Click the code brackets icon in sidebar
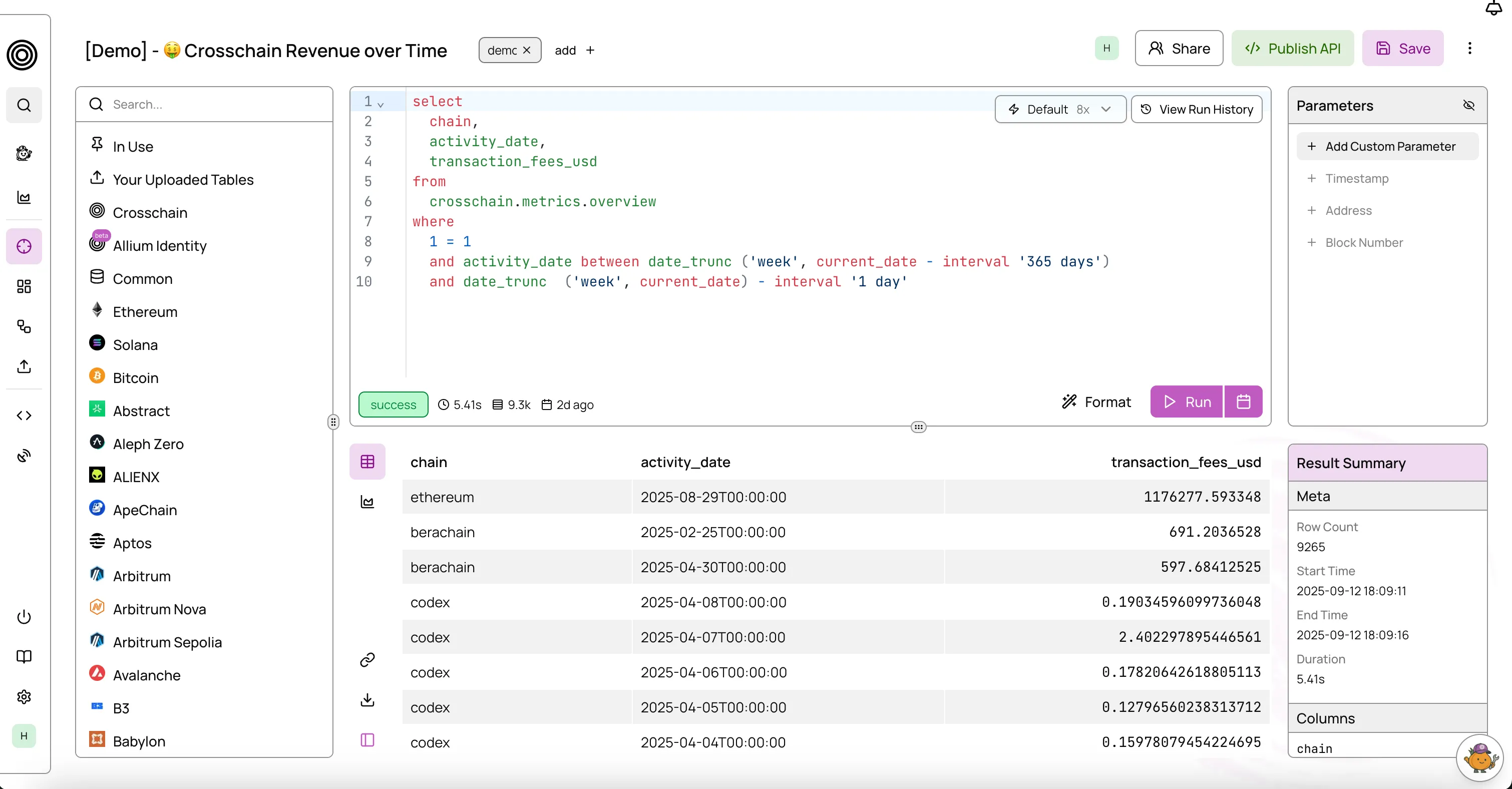1512x789 pixels. pyautogui.click(x=24, y=416)
